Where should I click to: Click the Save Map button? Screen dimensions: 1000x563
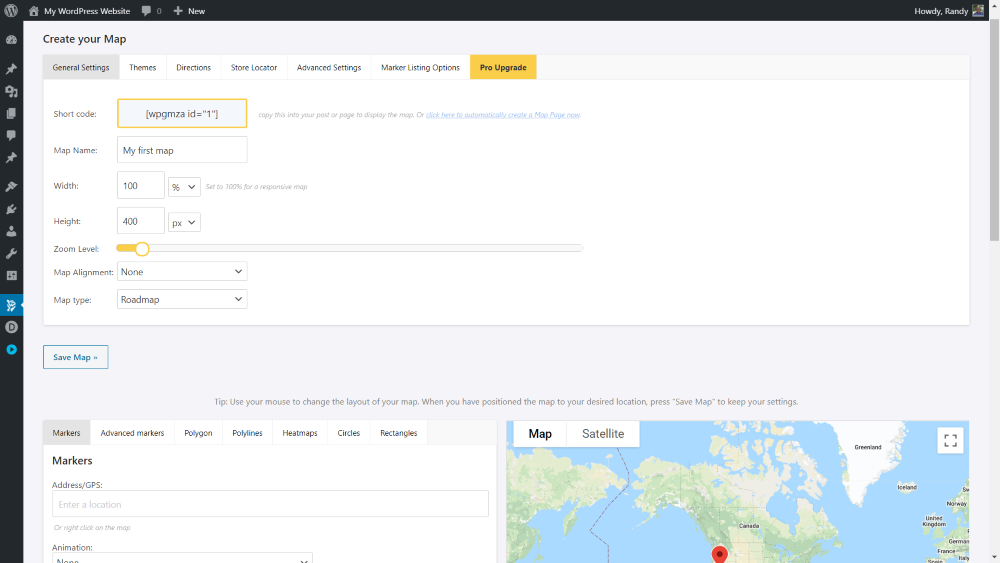[x=75, y=357]
